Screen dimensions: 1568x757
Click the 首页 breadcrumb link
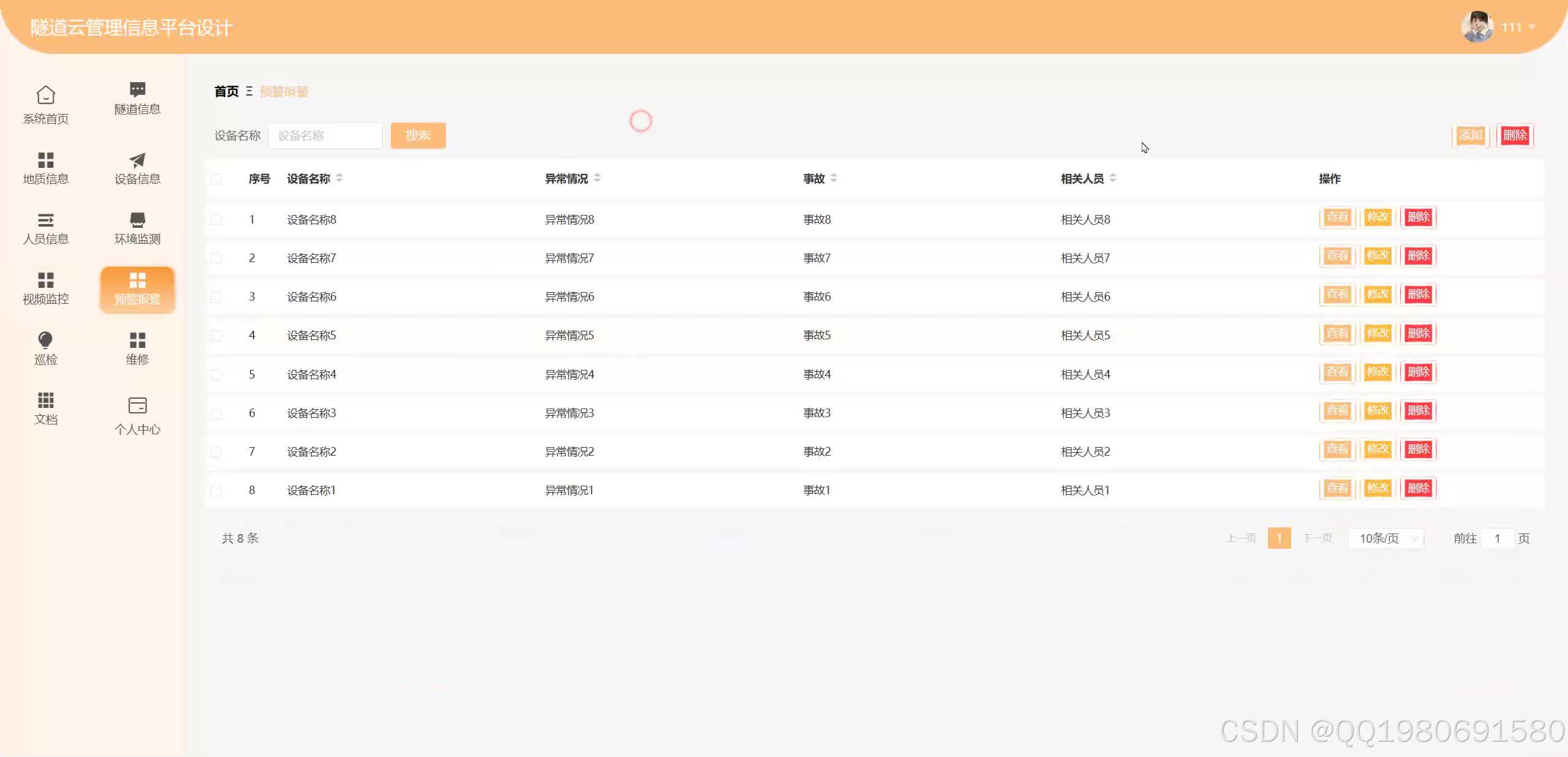[226, 91]
